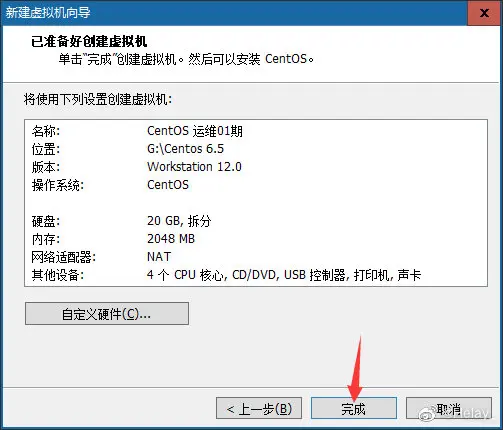Click the 将使用下列设置创建虚拟机 label

[x=98, y=99]
